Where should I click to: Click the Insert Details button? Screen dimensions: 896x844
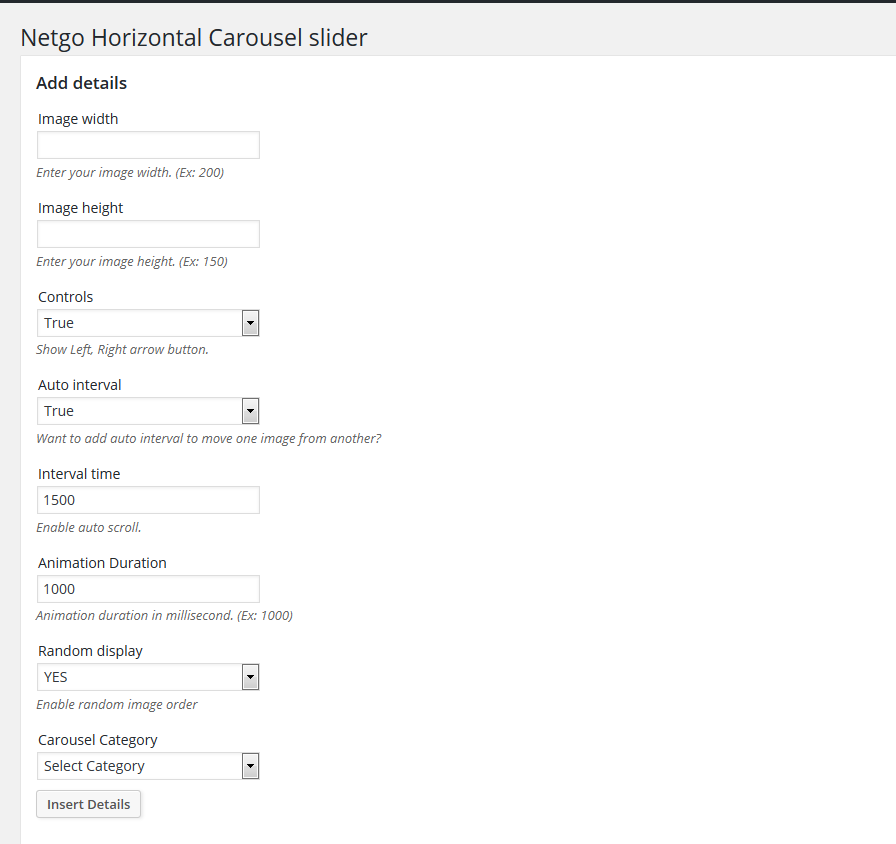point(89,804)
